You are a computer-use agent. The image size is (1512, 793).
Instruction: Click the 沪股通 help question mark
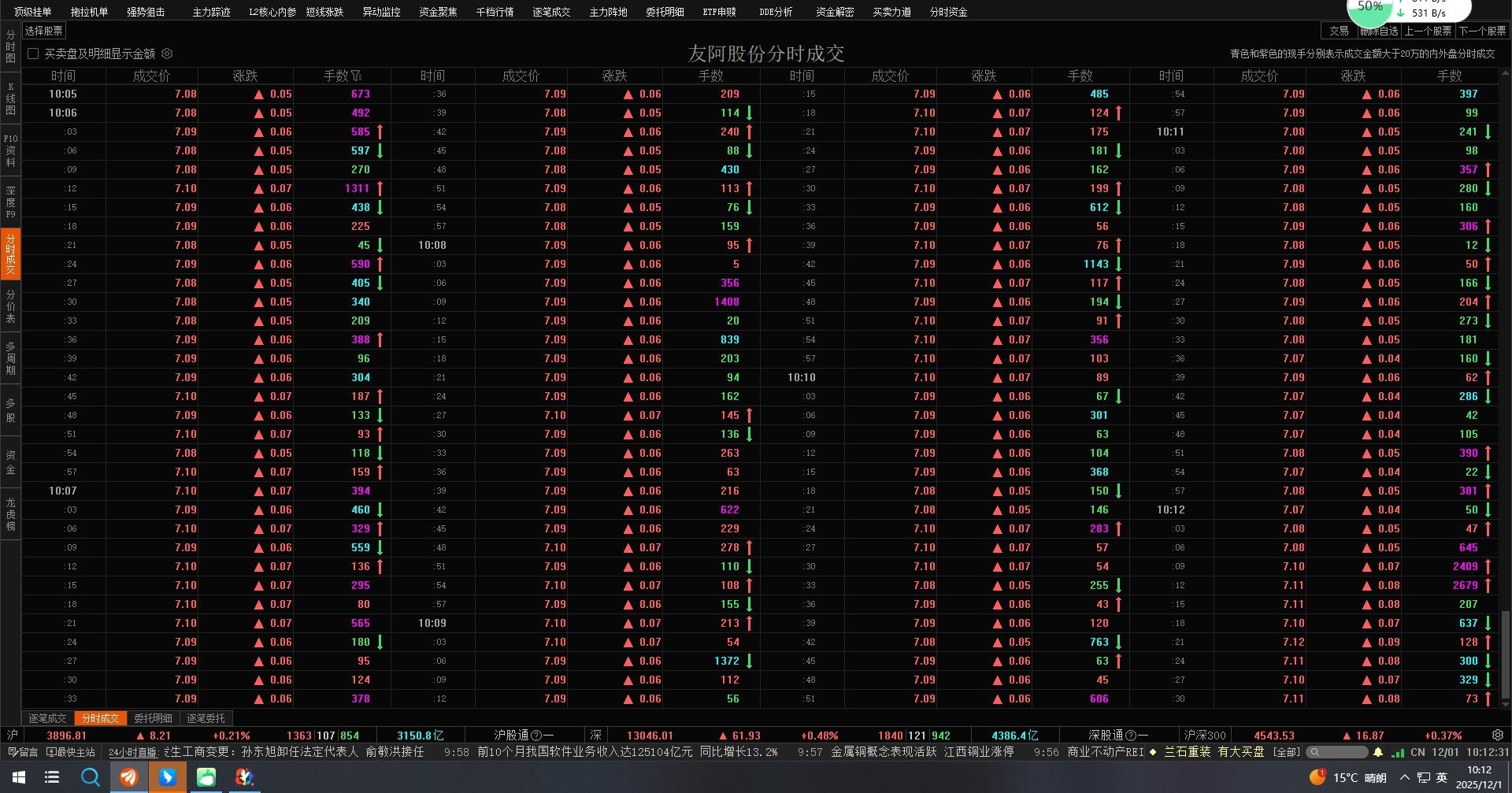pyautogui.click(x=536, y=736)
